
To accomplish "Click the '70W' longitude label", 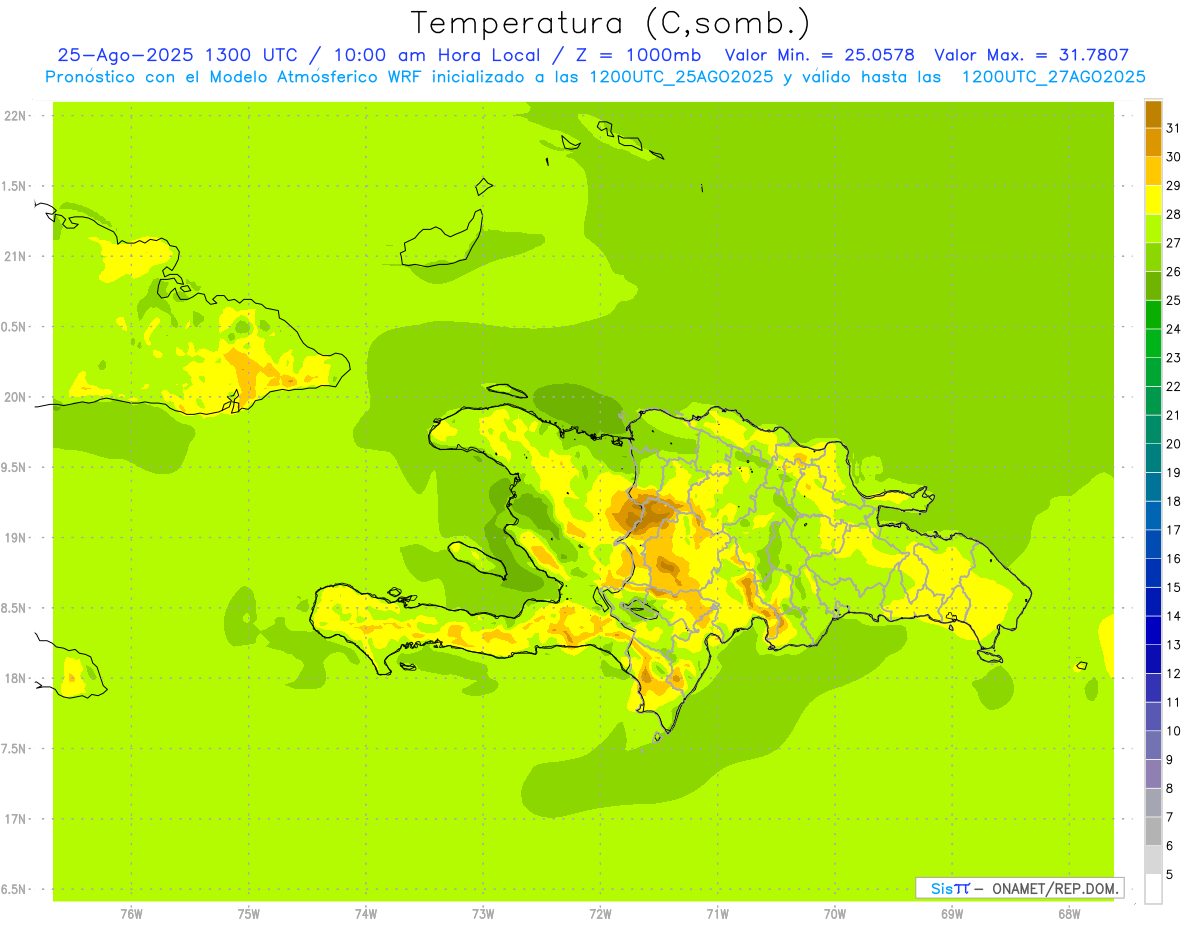I will point(835,914).
